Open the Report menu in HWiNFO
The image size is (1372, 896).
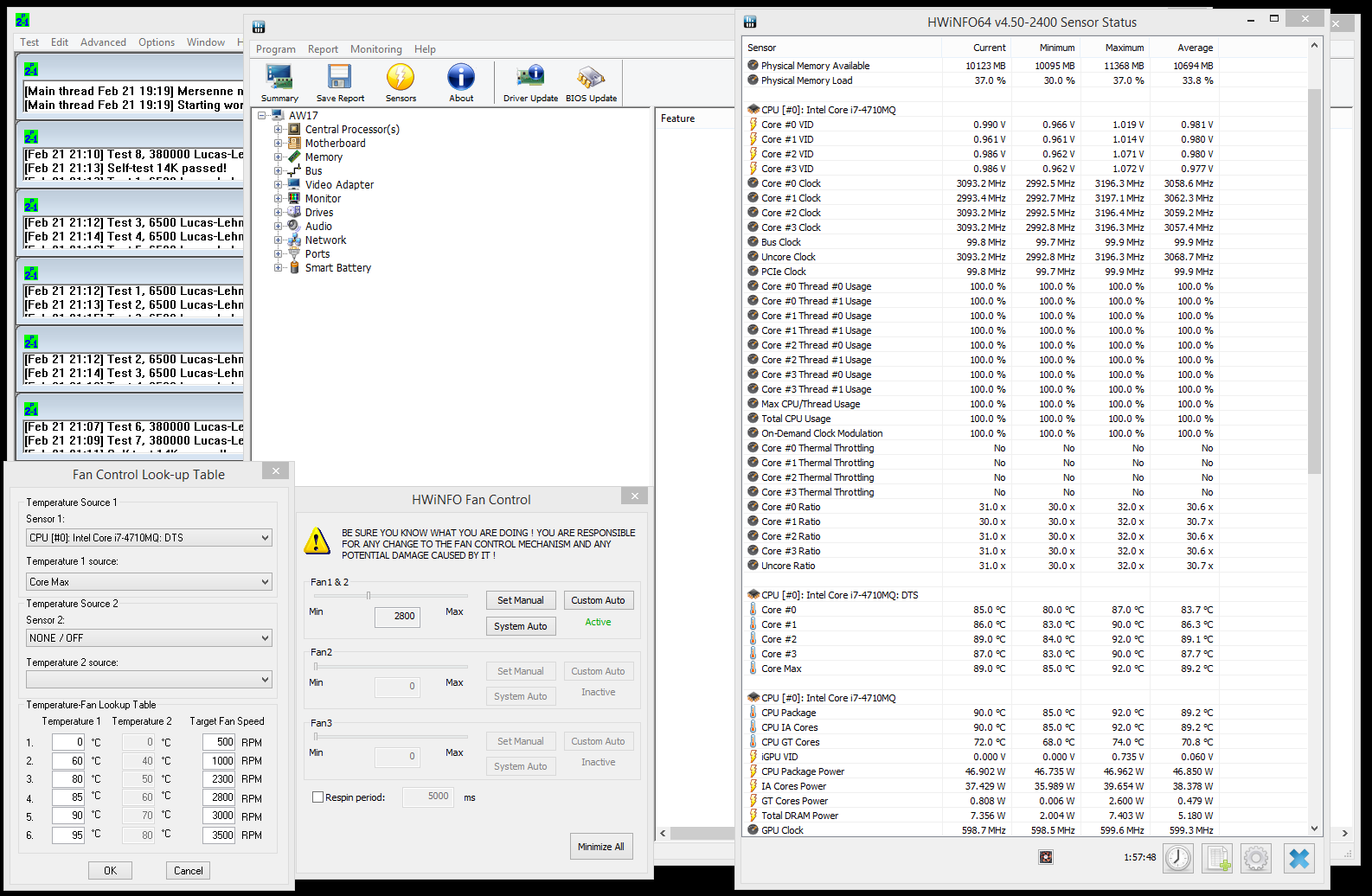[x=323, y=49]
